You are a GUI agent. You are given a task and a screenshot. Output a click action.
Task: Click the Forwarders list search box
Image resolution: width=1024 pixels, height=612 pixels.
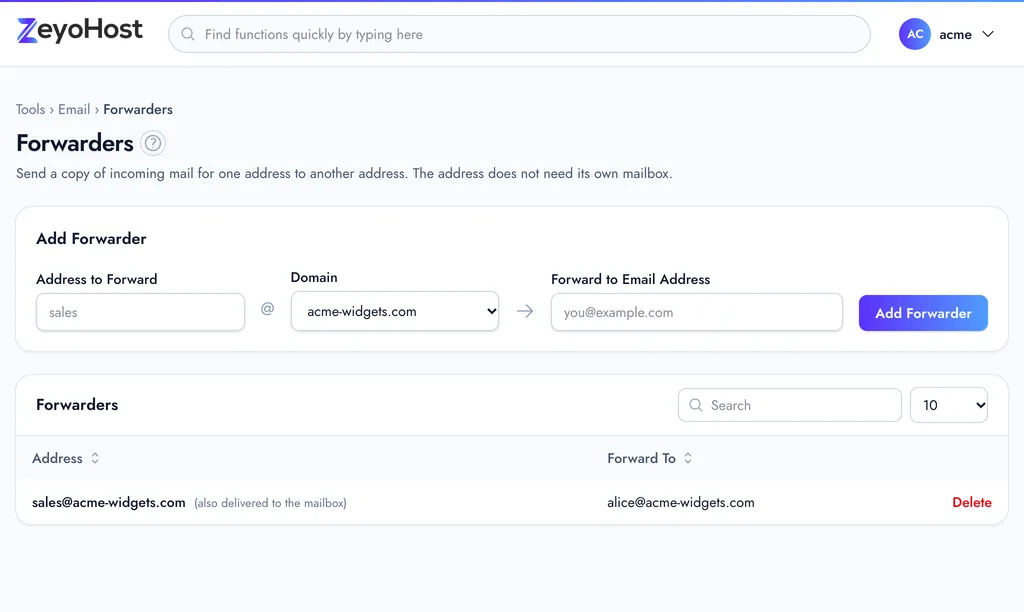pyautogui.click(x=790, y=405)
